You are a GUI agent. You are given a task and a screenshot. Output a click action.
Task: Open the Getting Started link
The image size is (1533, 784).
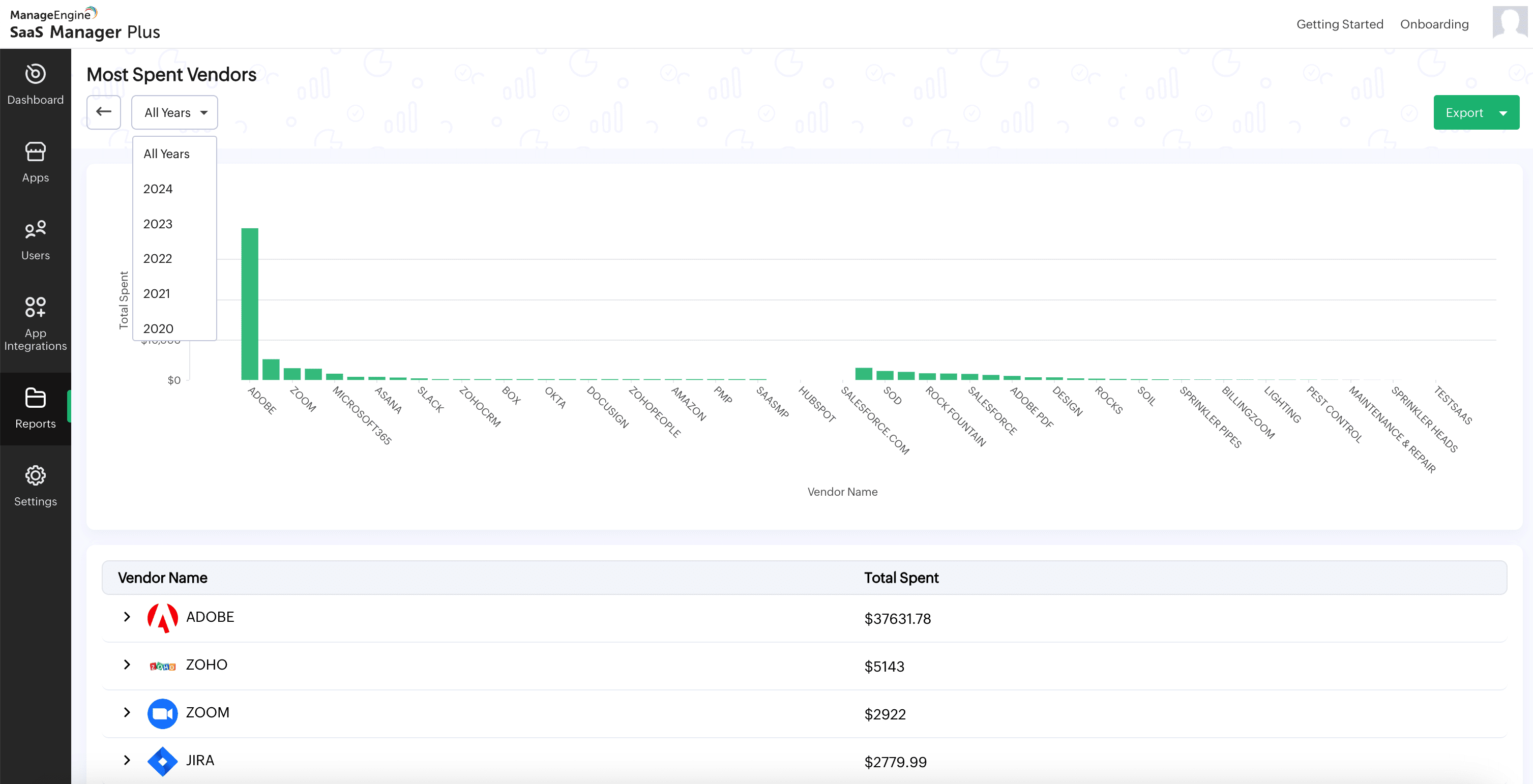pyautogui.click(x=1340, y=24)
